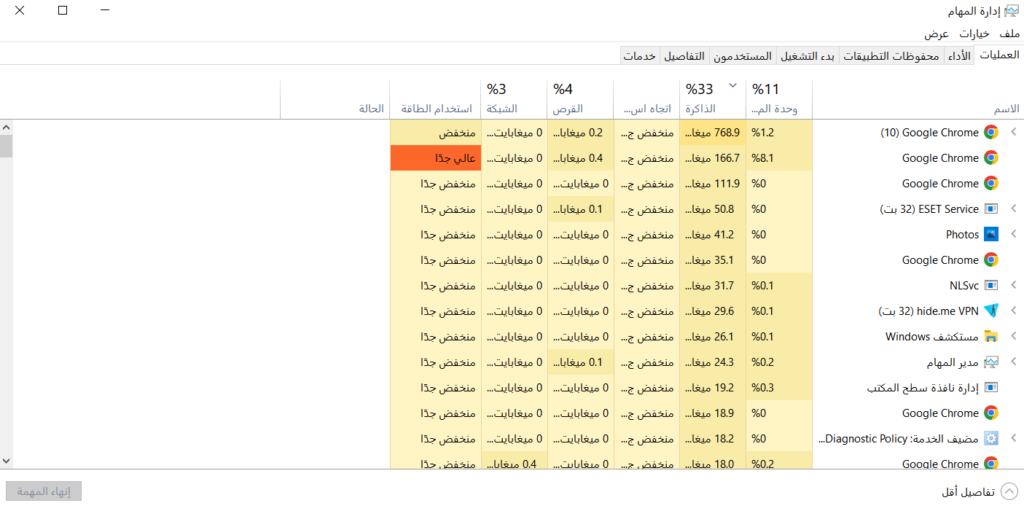The height and width of the screenshot is (511, 1024).
Task: Click Chrome icon in the 111.9 memory row
Action: 991,183
